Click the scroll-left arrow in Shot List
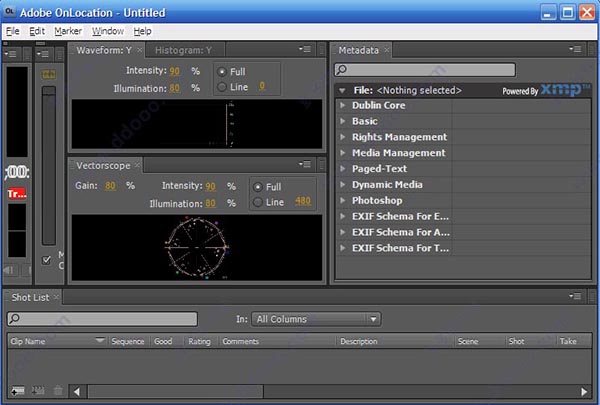Viewport: 600px width, 405px height. (77, 391)
